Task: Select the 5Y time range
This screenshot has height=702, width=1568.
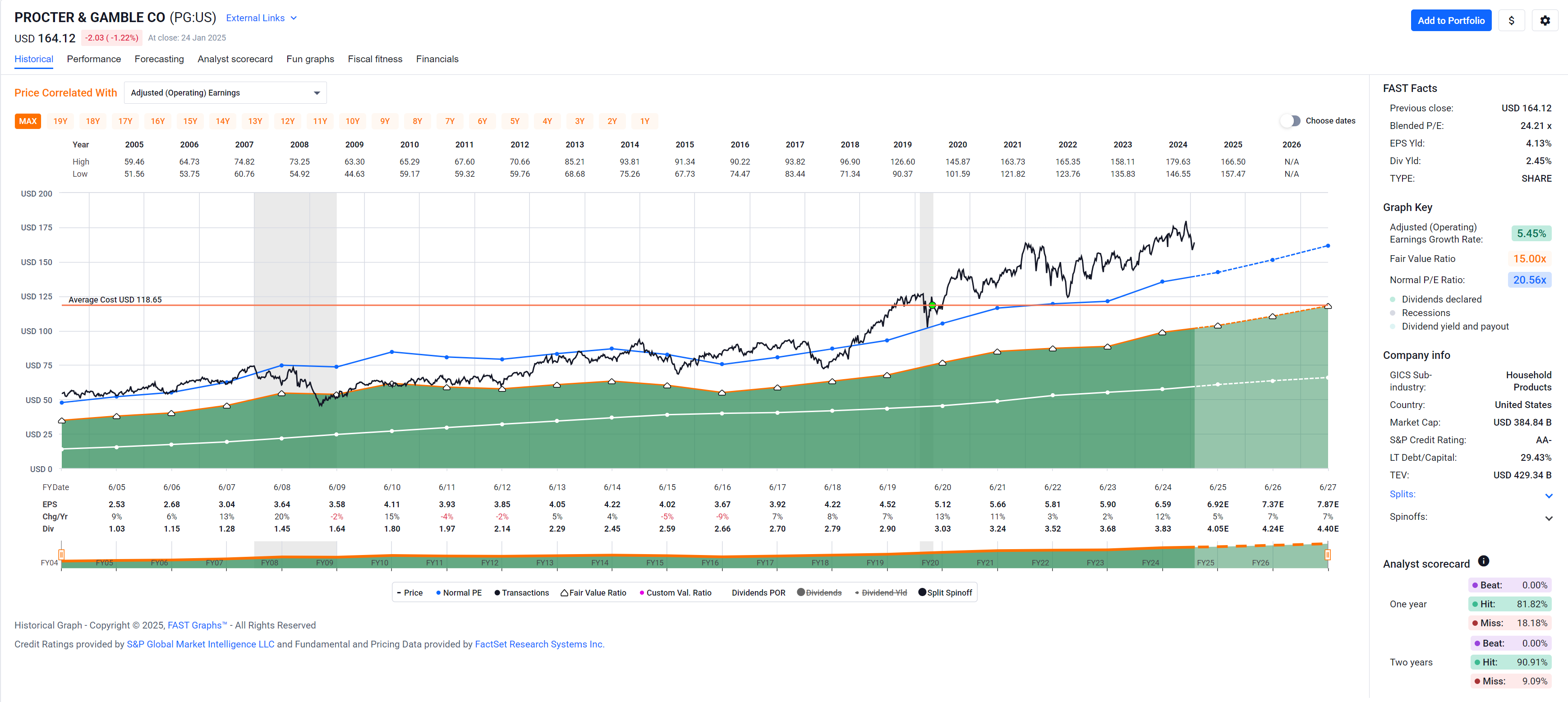Action: pyautogui.click(x=515, y=121)
